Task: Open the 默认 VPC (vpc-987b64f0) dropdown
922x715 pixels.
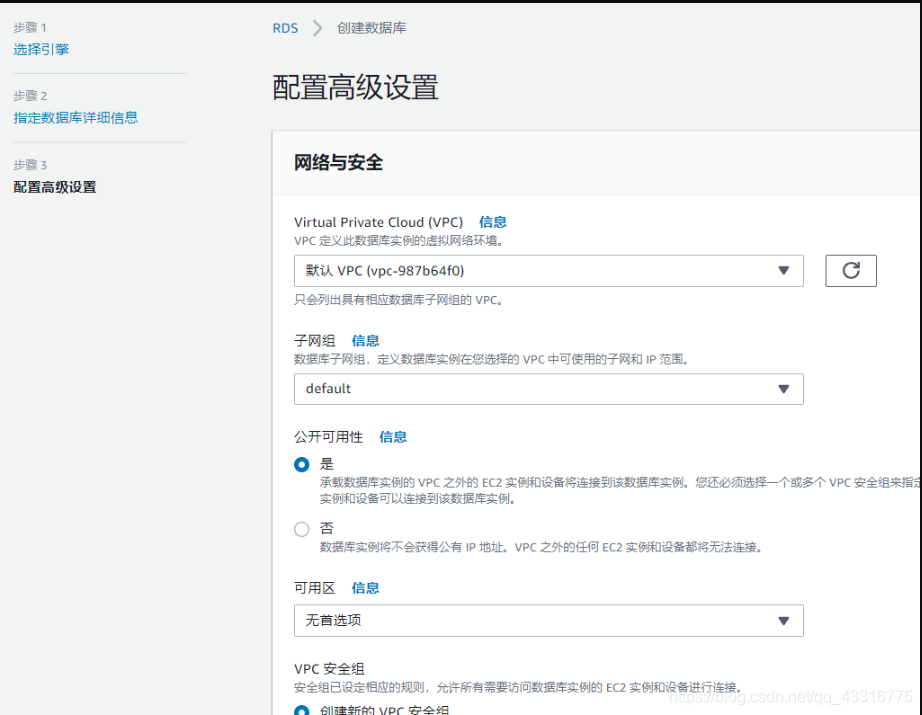Action: tap(549, 270)
